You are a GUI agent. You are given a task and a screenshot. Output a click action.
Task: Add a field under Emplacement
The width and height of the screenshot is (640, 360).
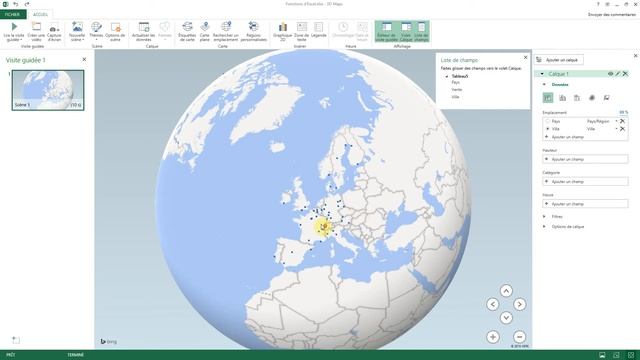[x=585, y=137]
